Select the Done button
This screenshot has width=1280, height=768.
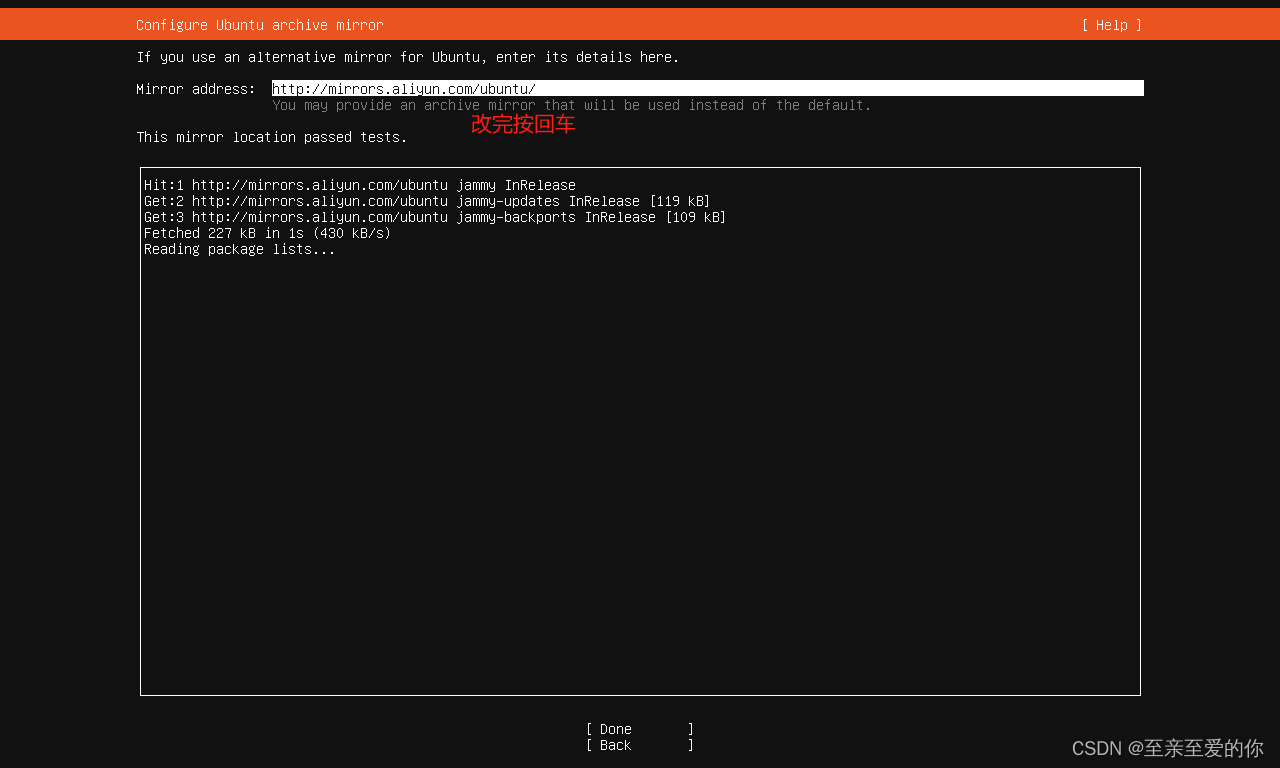pyautogui.click(x=640, y=729)
